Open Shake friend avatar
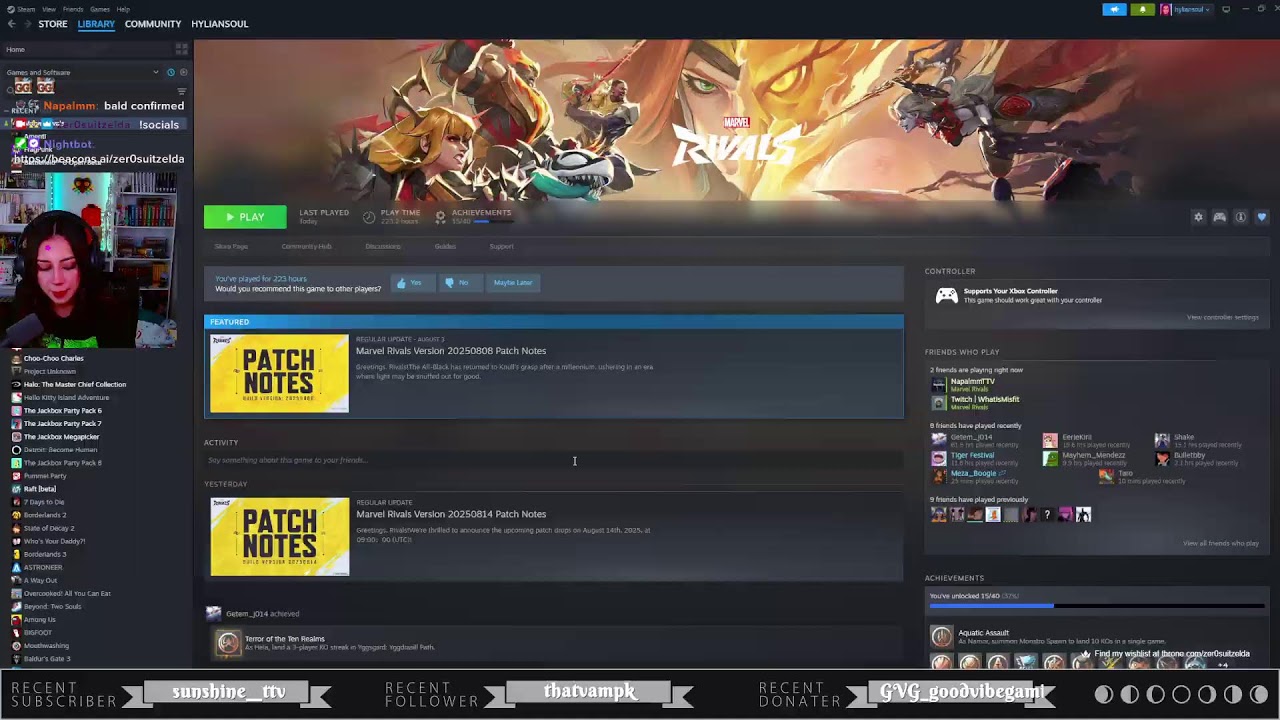1280x720 pixels. pos(1162,440)
